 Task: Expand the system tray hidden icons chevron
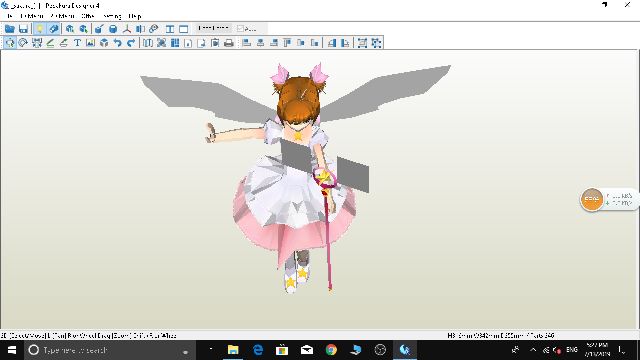[x=533, y=350]
